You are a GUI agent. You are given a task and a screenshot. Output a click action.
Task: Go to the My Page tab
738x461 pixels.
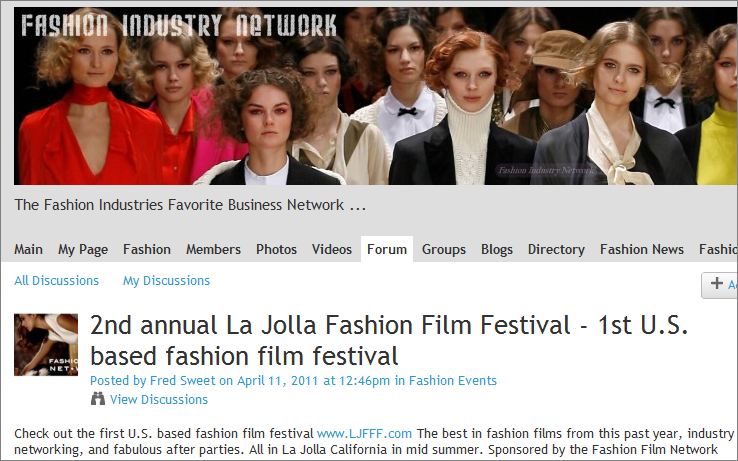point(83,249)
